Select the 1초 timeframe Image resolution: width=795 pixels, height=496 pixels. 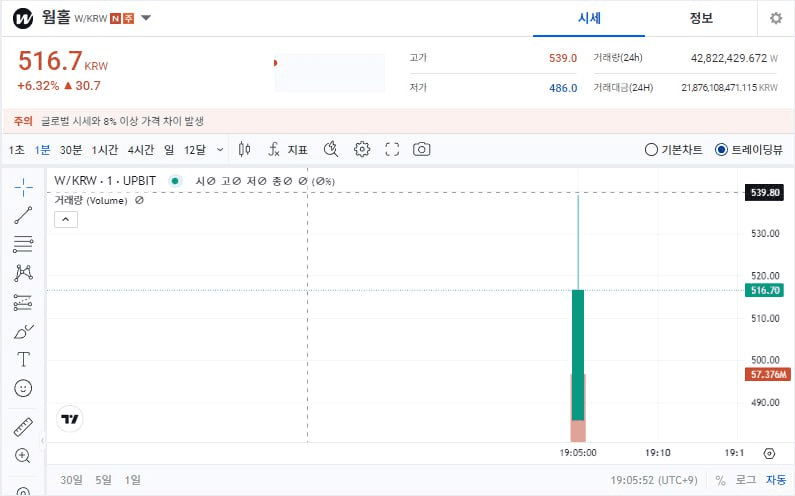(x=16, y=150)
